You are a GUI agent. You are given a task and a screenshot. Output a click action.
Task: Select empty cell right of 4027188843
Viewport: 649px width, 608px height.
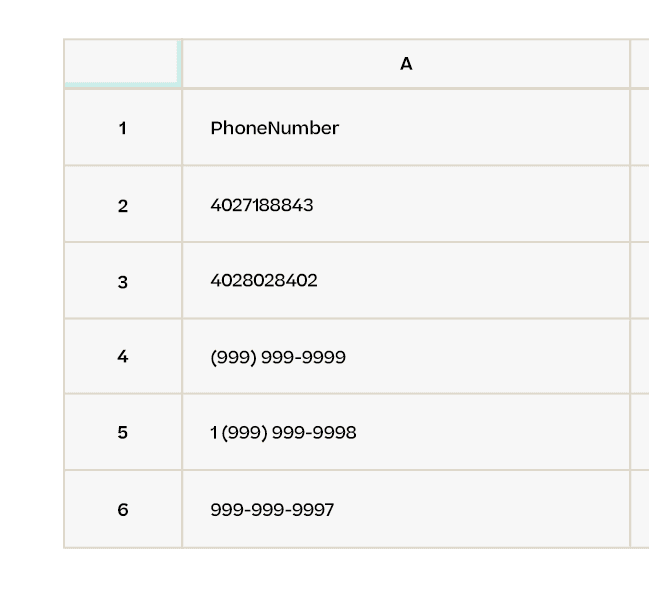(x=640, y=205)
